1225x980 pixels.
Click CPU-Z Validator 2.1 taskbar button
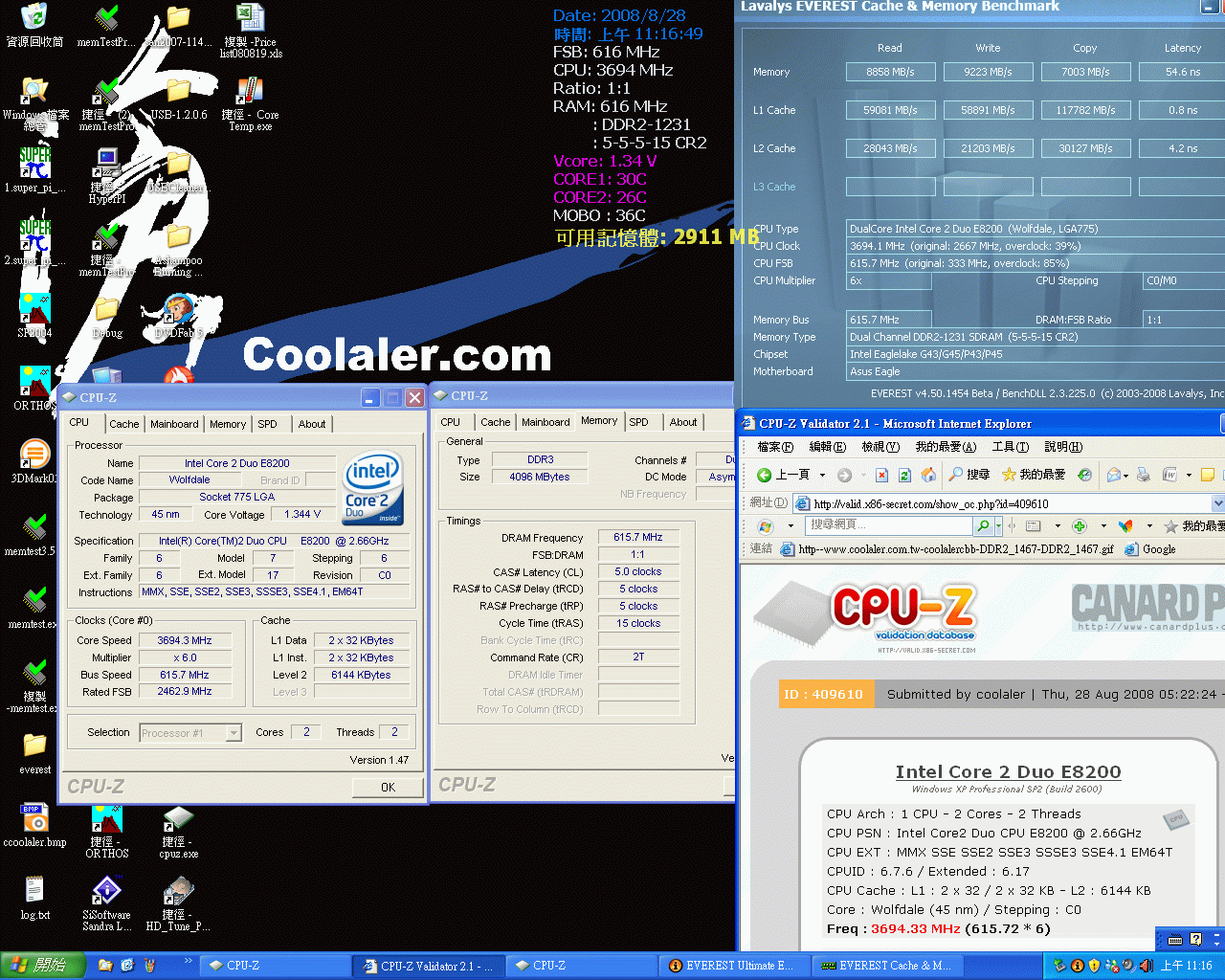click(428, 966)
